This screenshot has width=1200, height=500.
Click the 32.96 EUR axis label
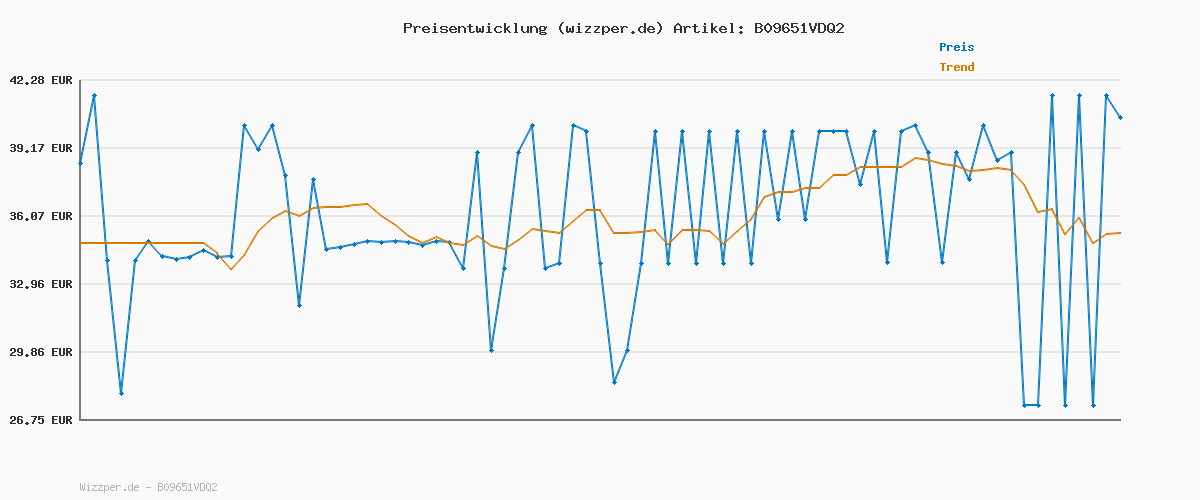tap(40, 284)
